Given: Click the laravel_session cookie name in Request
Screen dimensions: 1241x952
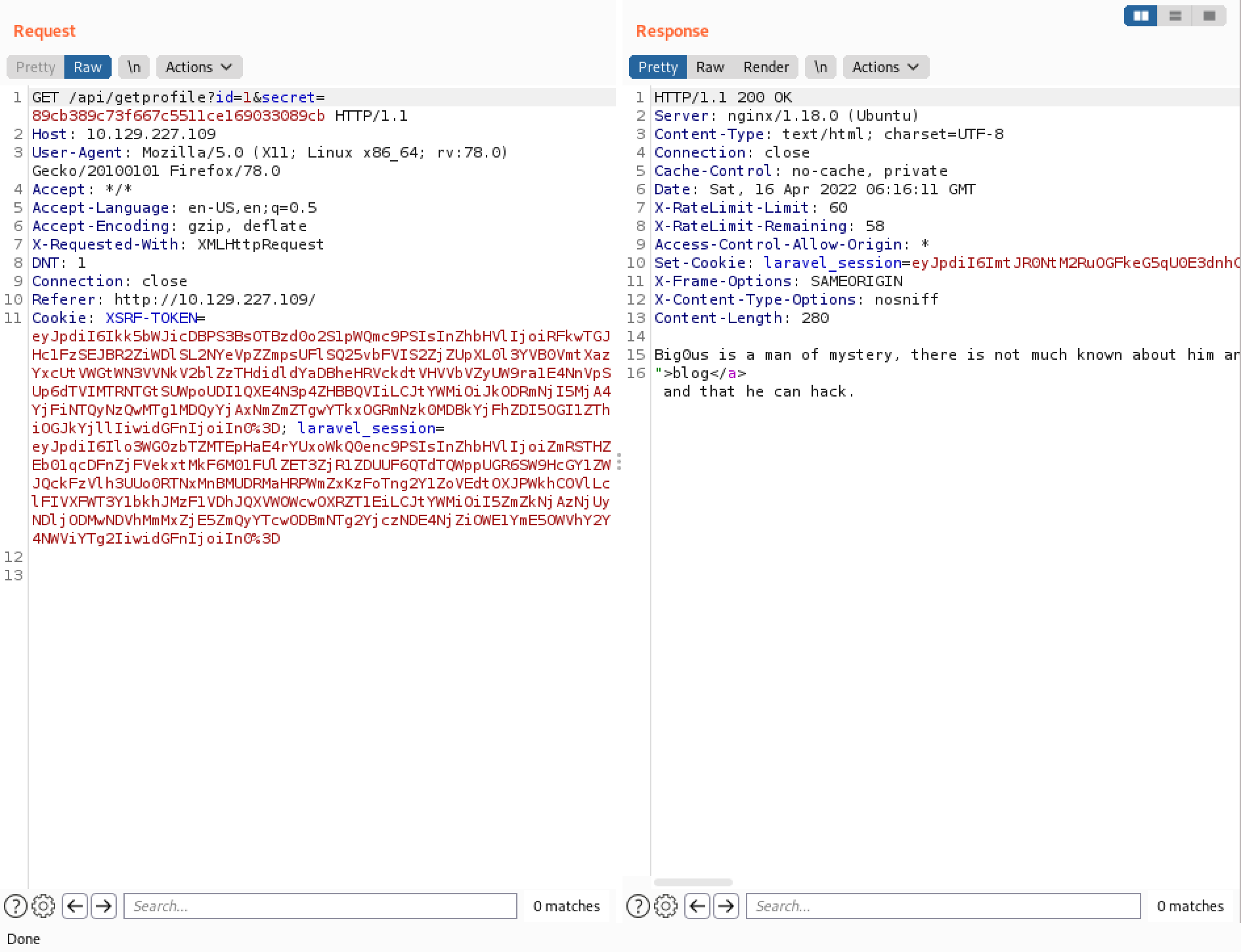Looking at the screenshot, I should coord(366,428).
